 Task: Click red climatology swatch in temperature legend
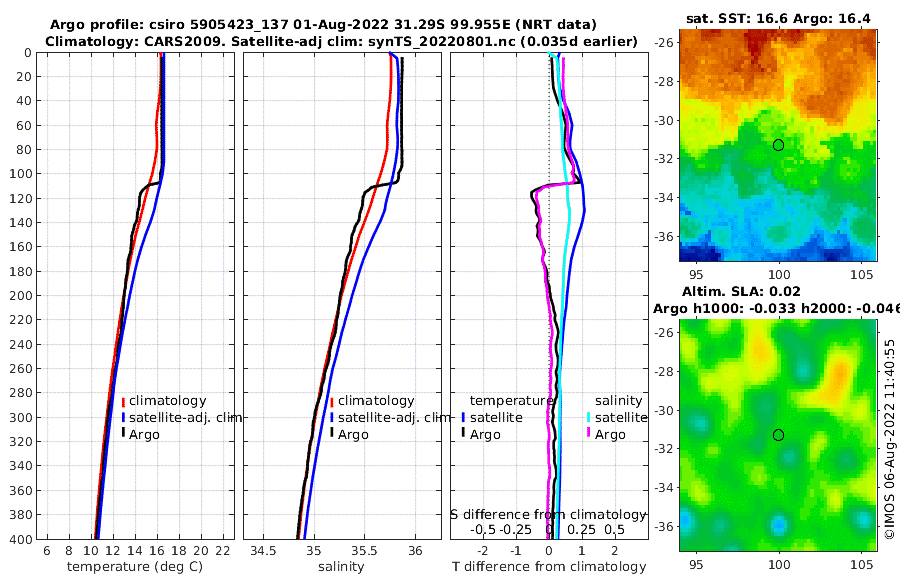point(123,401)
